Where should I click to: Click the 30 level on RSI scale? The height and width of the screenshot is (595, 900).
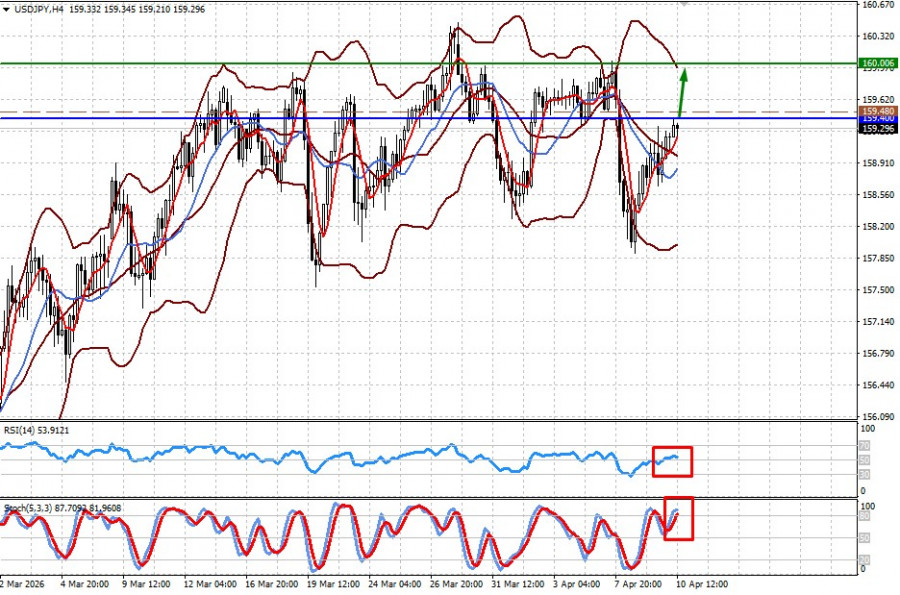864,475
